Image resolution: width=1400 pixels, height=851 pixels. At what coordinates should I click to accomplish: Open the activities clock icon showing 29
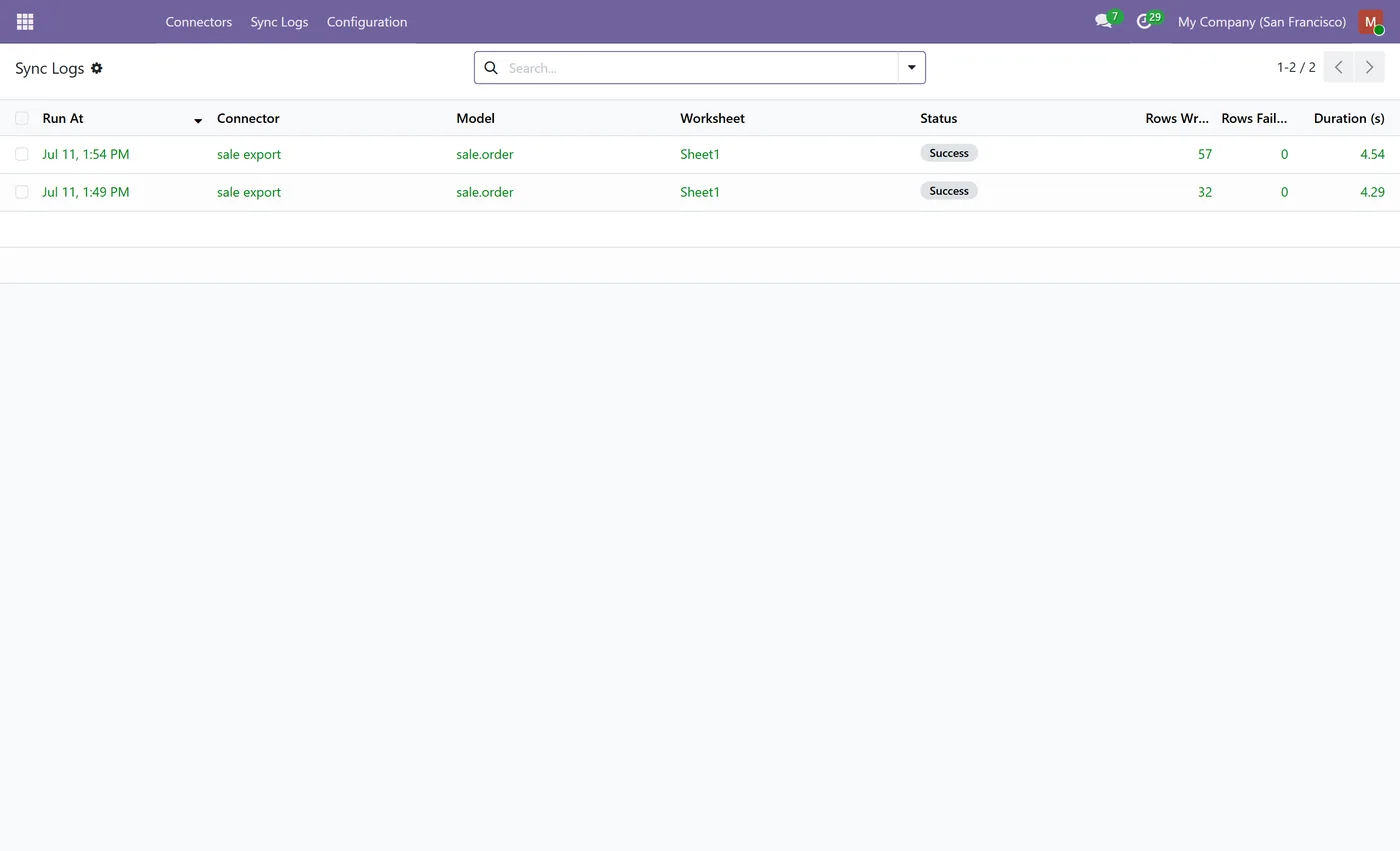coord(1149,21)
